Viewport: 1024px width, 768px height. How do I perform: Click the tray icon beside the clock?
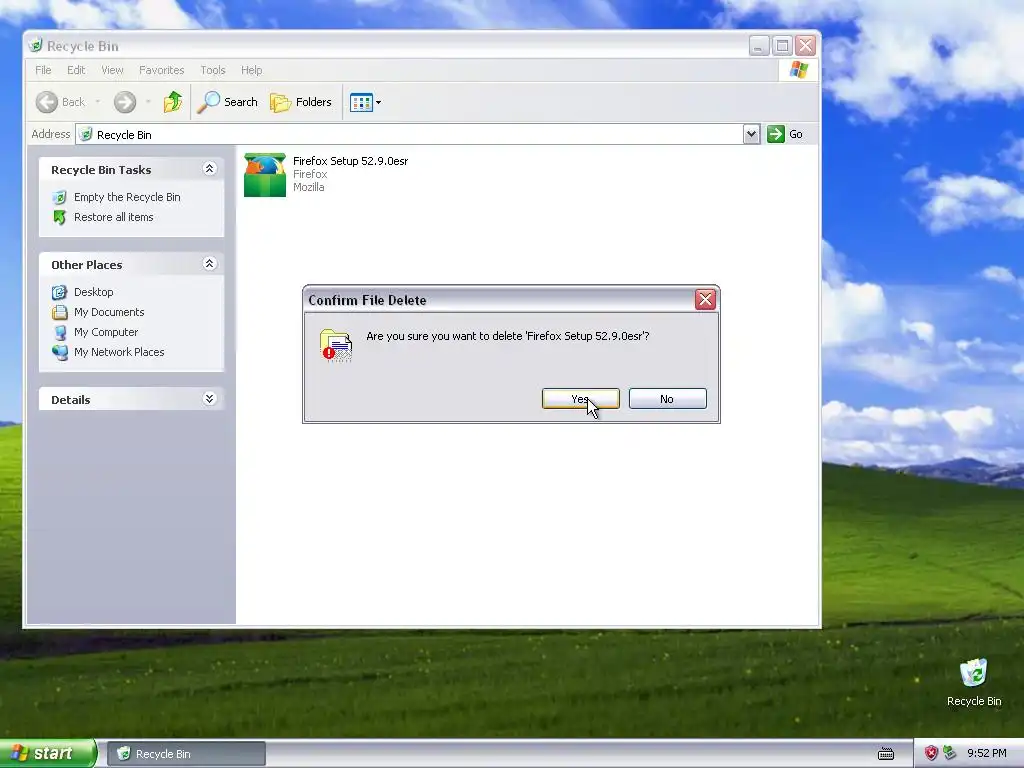pyautogui.click(x=950, y=754)
